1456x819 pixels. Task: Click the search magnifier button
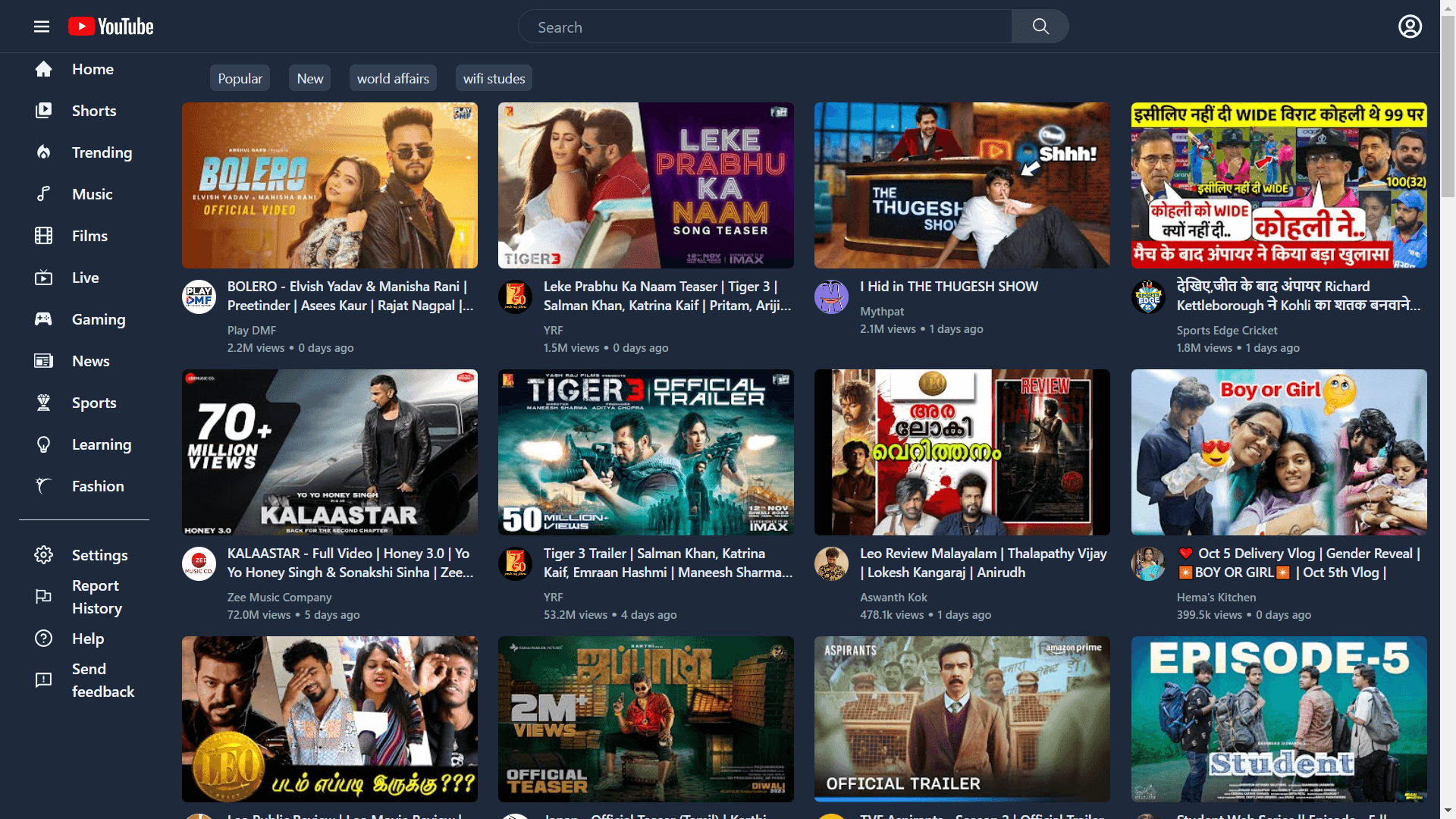point(1040,27)
